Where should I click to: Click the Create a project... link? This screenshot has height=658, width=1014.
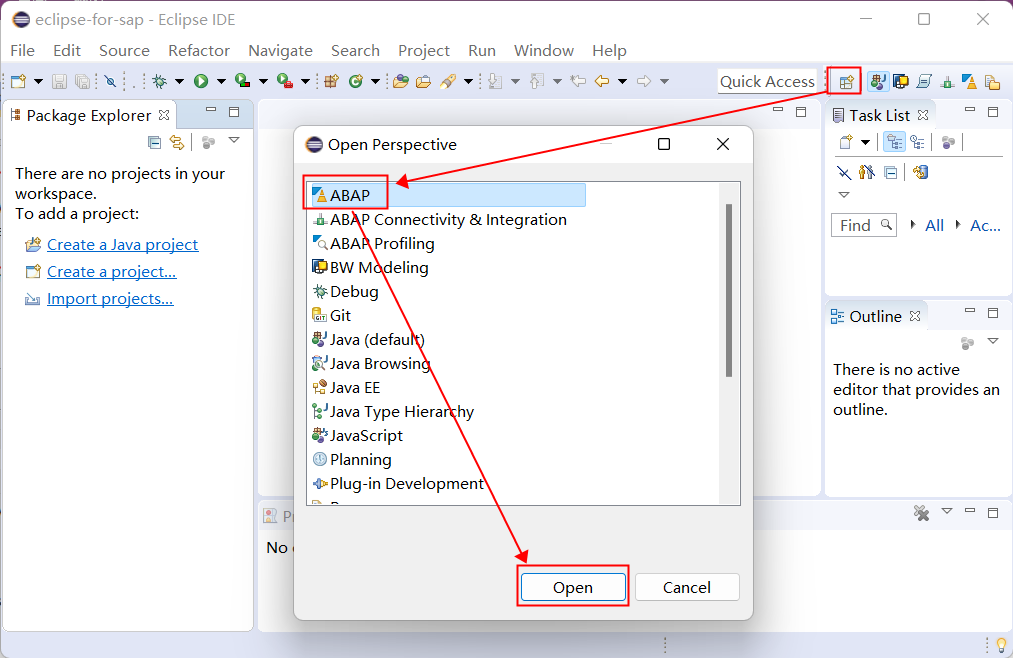(111, 272)
